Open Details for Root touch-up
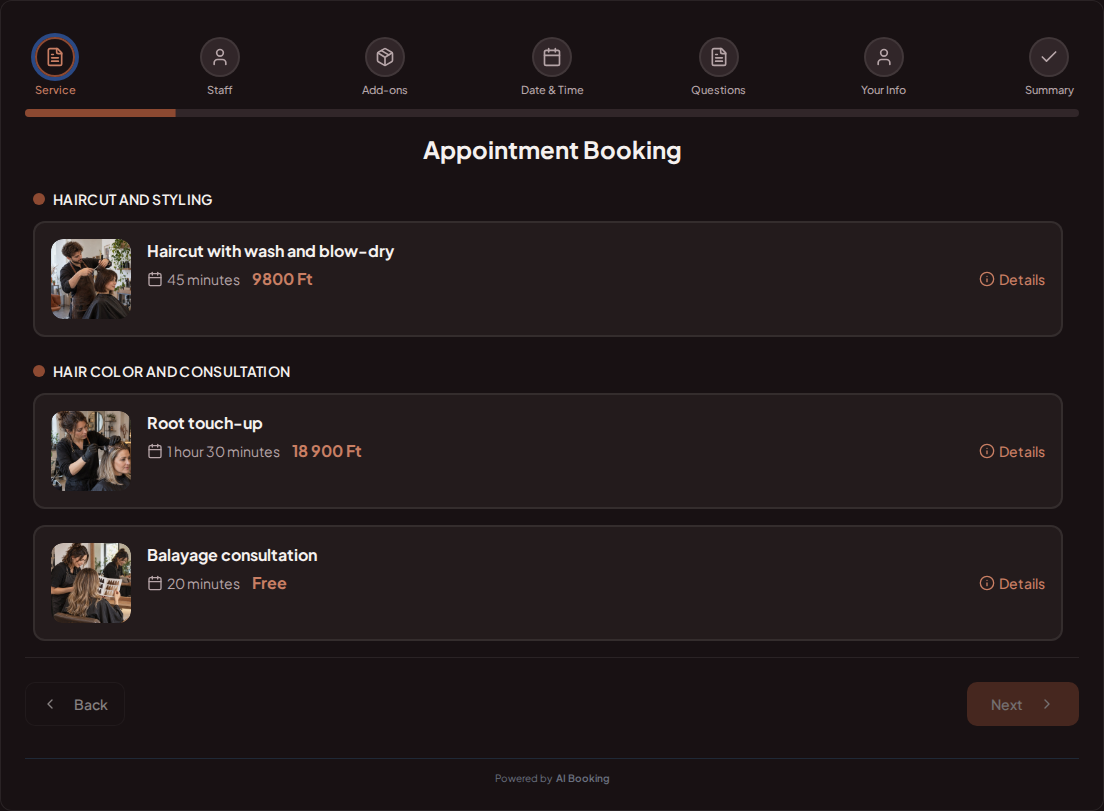The width and height of the screenshot is (1104, 811). (1012, 451)
